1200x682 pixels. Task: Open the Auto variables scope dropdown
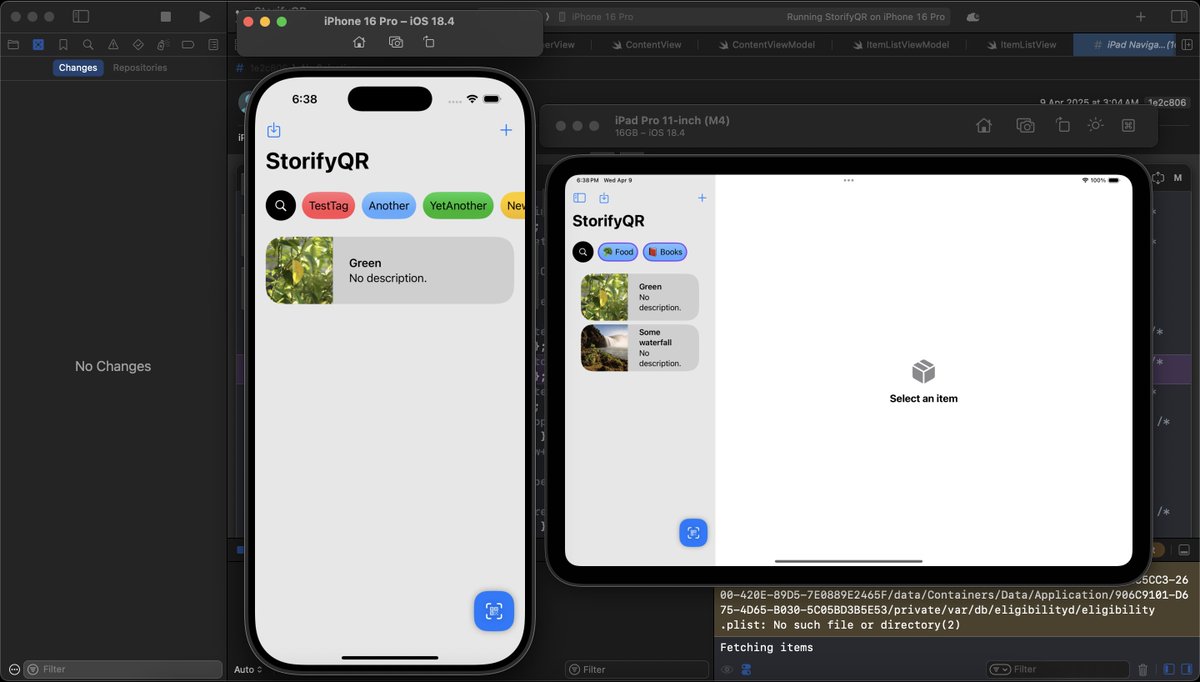coord(248,669)
